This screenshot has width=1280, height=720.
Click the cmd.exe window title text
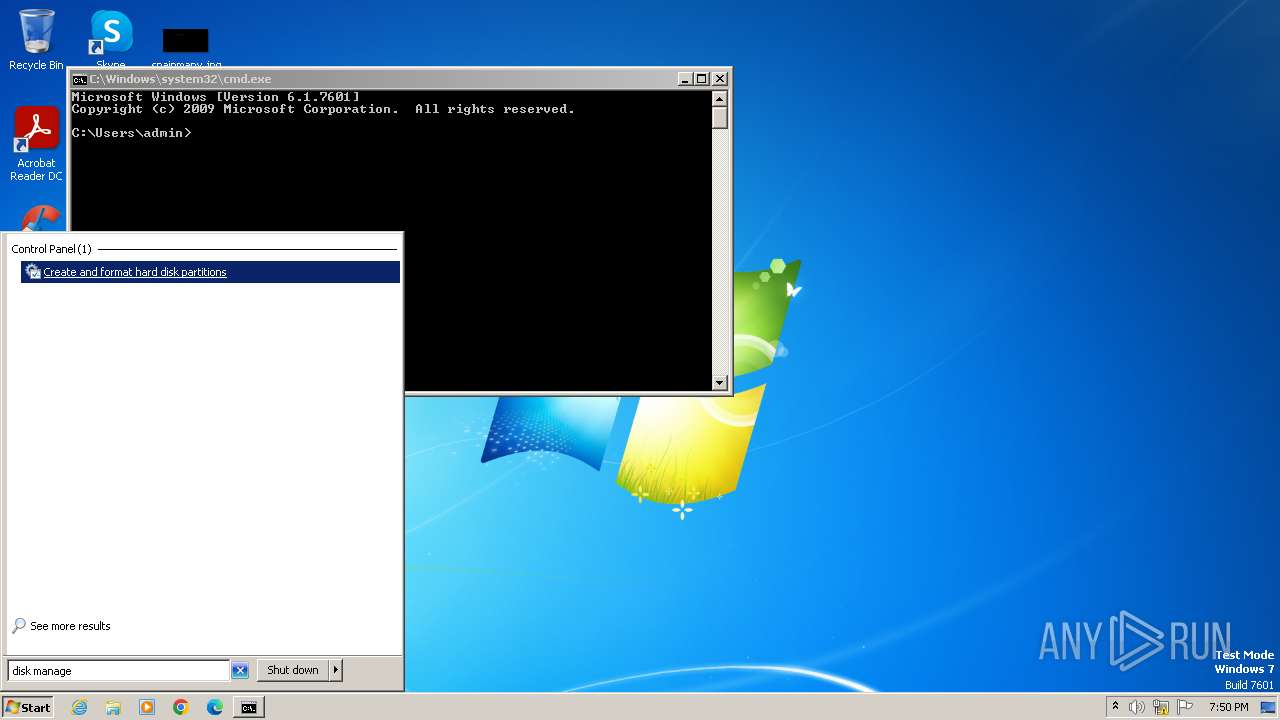(x=180, y=79)
